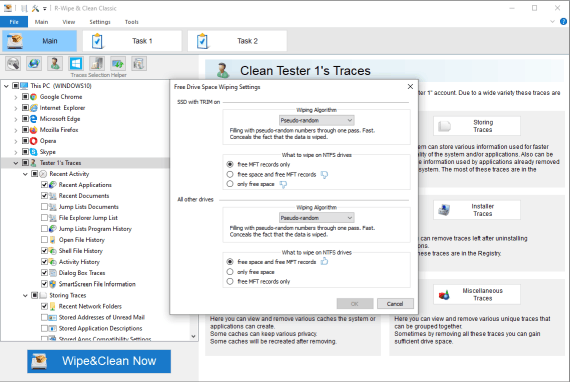Screen dimensions: 570x382
Task: Click thumbs-down icon next to SSD free space and free MFT
Action: 324,175
